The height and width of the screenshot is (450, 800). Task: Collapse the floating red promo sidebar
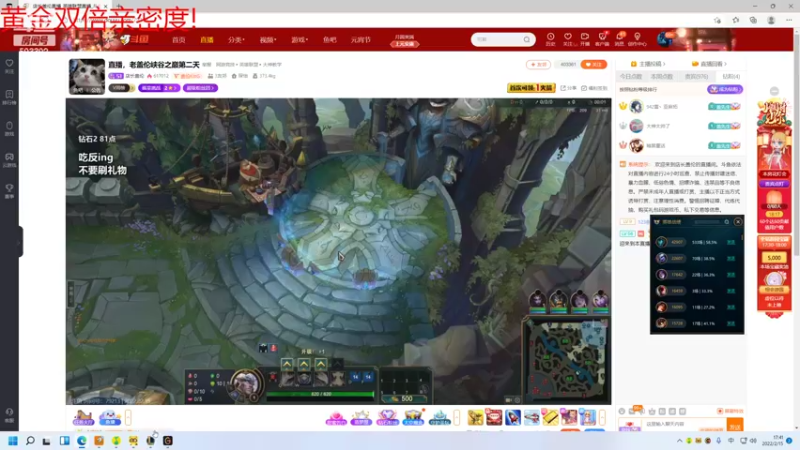coord(774,91)
